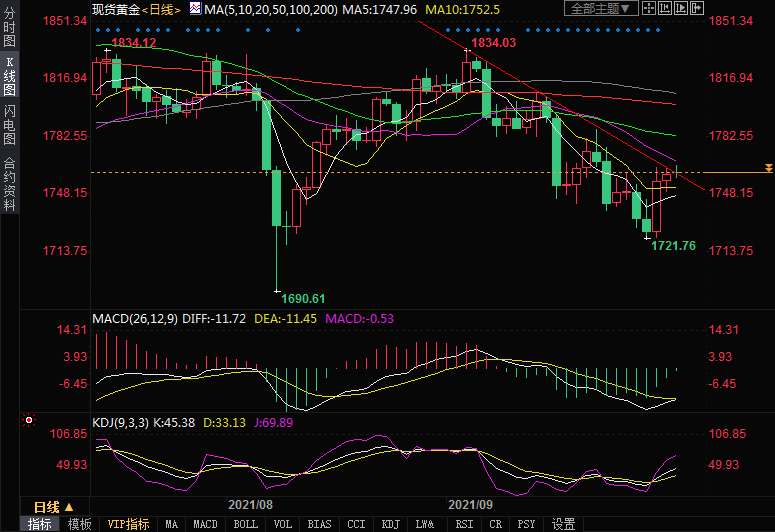775x532 pixels.
Task: Open the 闪电图 sidebar tab
Action: (x=9, y=124)
